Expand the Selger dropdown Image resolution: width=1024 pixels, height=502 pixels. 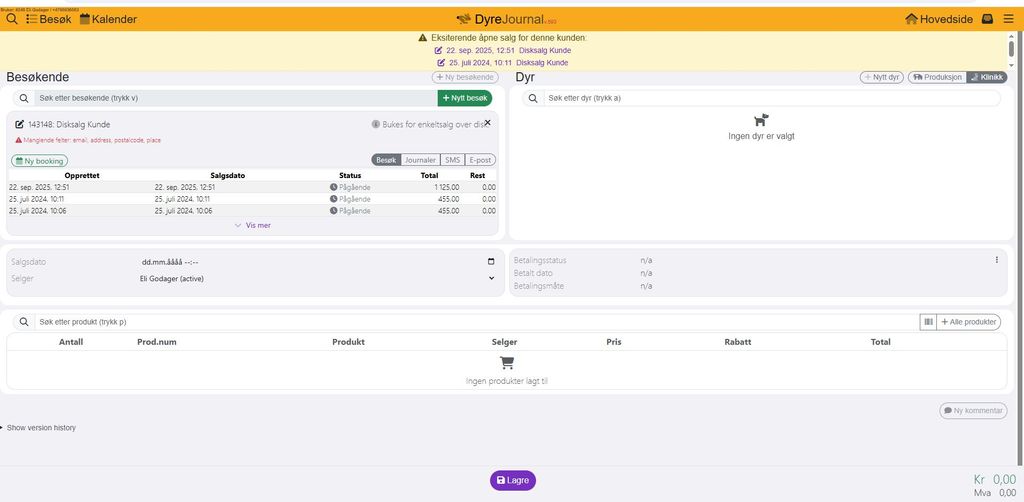click(x=491, y=279)
